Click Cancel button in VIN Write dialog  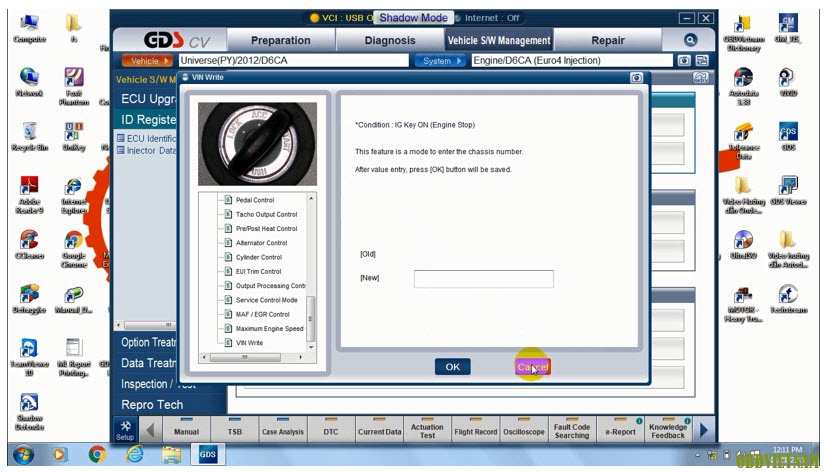click(533, 367)
